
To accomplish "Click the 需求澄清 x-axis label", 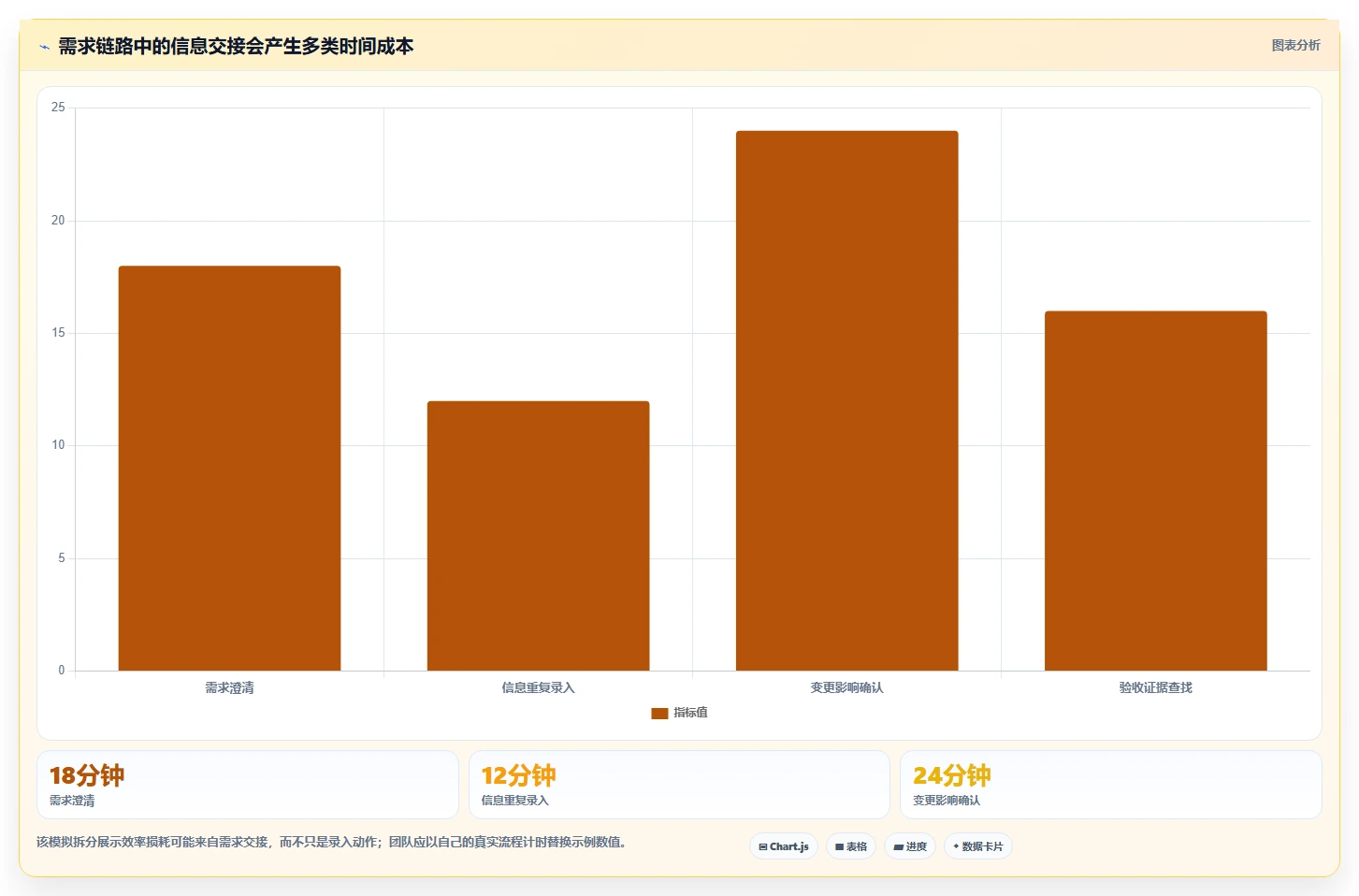I will pos(229,687).
